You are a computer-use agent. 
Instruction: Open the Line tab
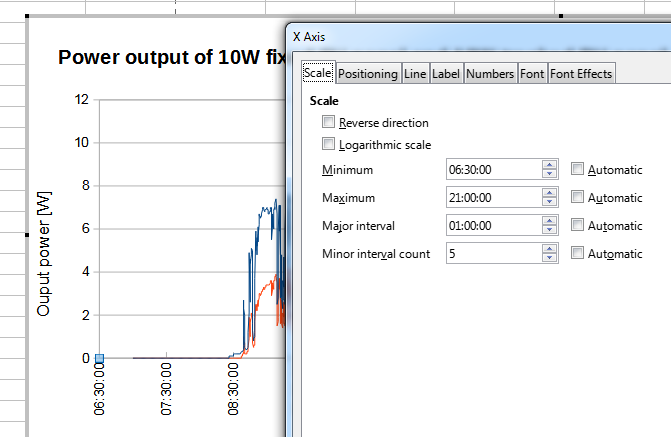(415, 74)
